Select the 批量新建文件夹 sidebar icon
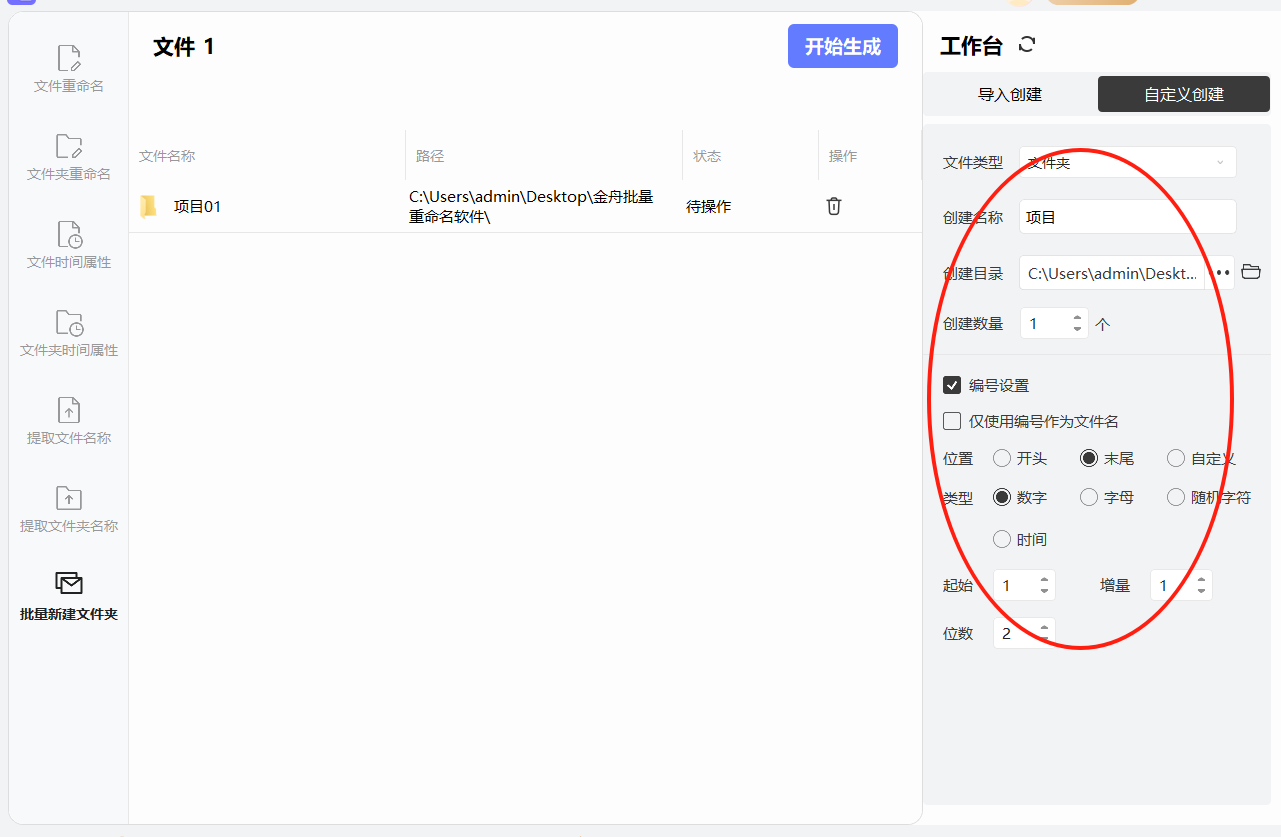1281x837 pixels. pyautogui.click(x=69, y=583)
